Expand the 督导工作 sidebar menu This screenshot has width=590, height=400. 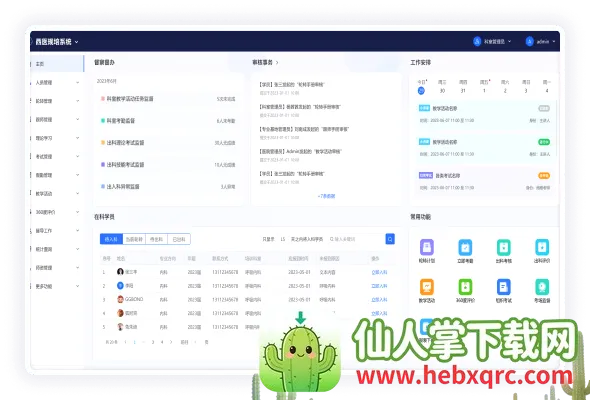point(57,230)
